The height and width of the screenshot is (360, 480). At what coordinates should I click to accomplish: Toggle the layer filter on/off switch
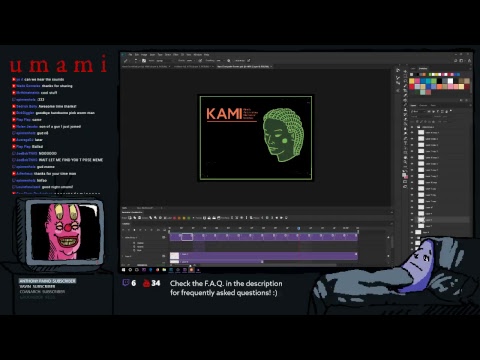pos(451,111)
